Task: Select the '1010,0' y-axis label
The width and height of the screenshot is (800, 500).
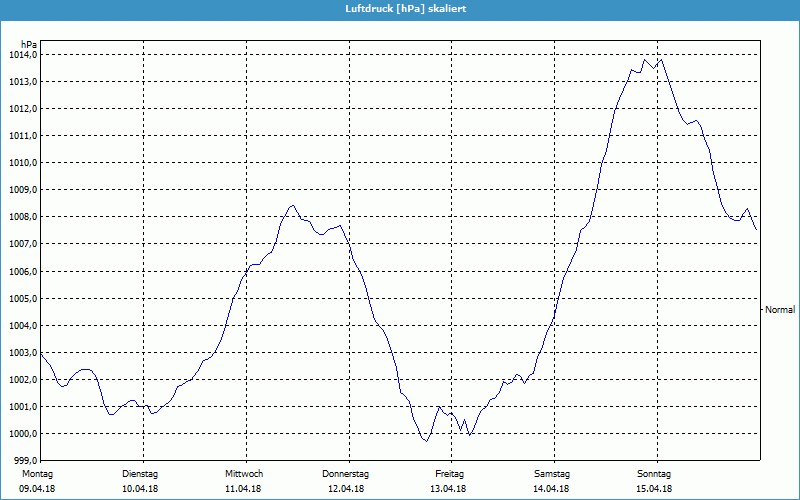Action: (x=22, y=163)
